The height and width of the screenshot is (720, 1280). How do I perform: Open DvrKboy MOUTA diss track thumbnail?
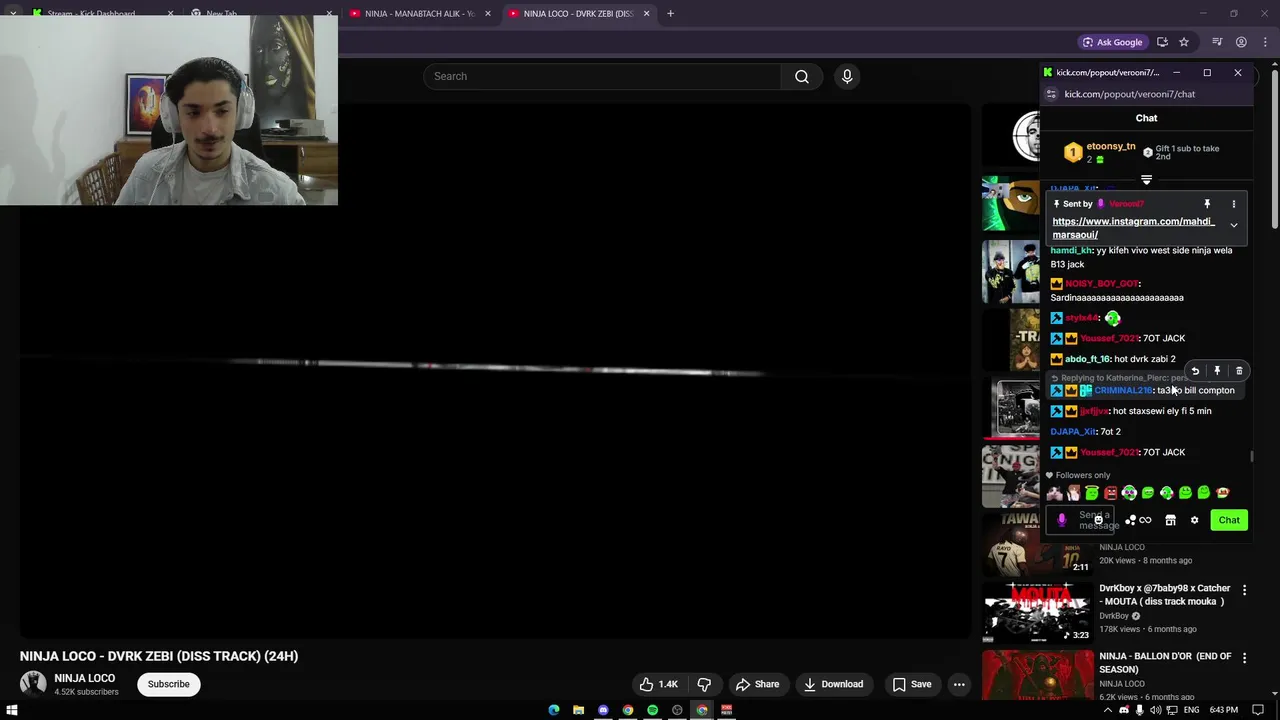(x=1037, y=612)
